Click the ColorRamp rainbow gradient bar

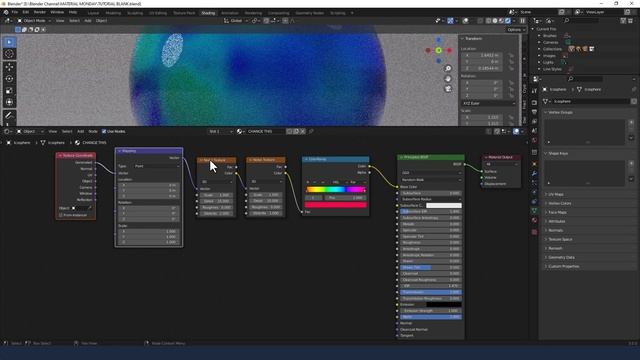(x=336, y=189)
